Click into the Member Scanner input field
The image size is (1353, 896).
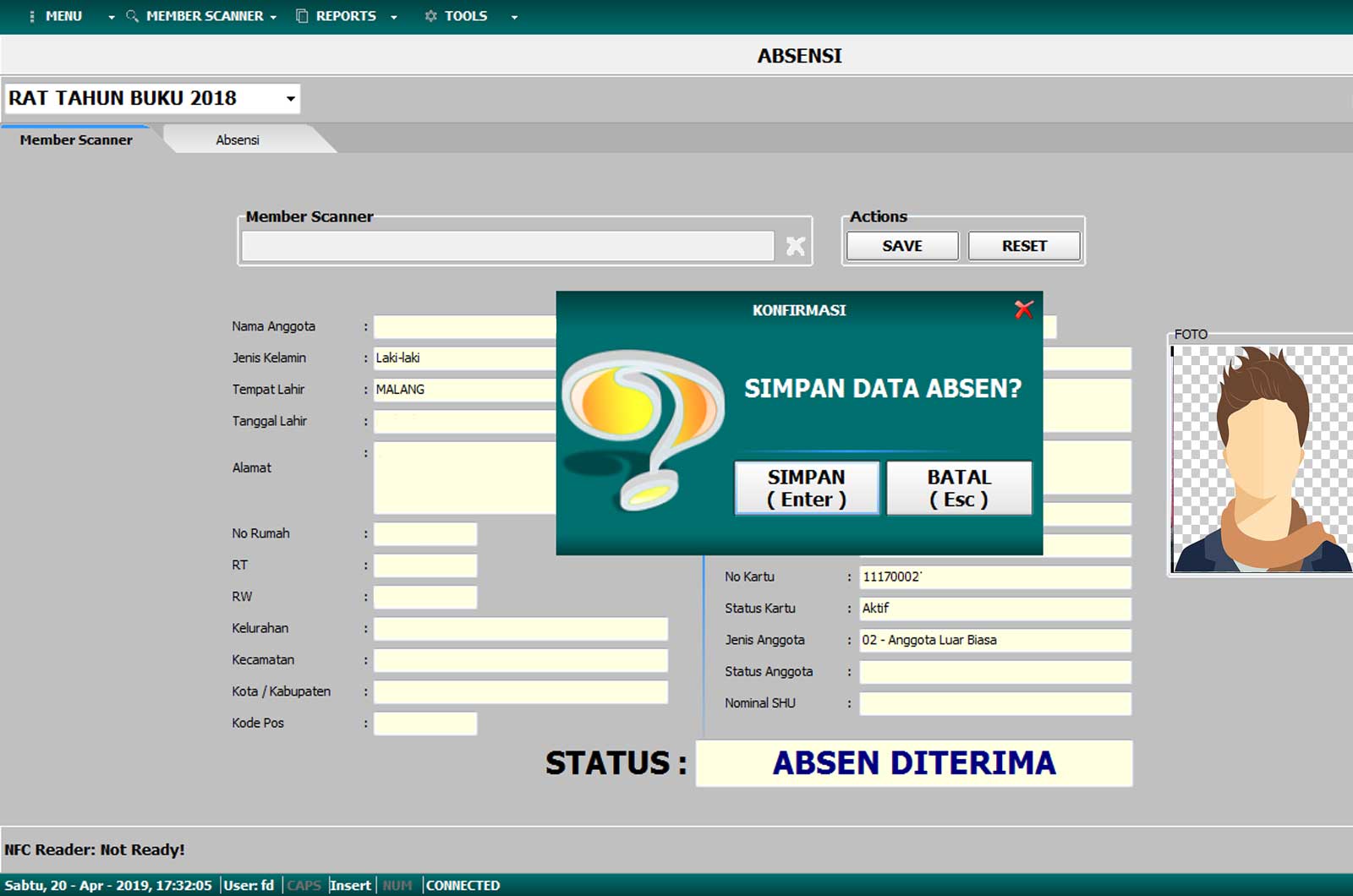point(507,246)
